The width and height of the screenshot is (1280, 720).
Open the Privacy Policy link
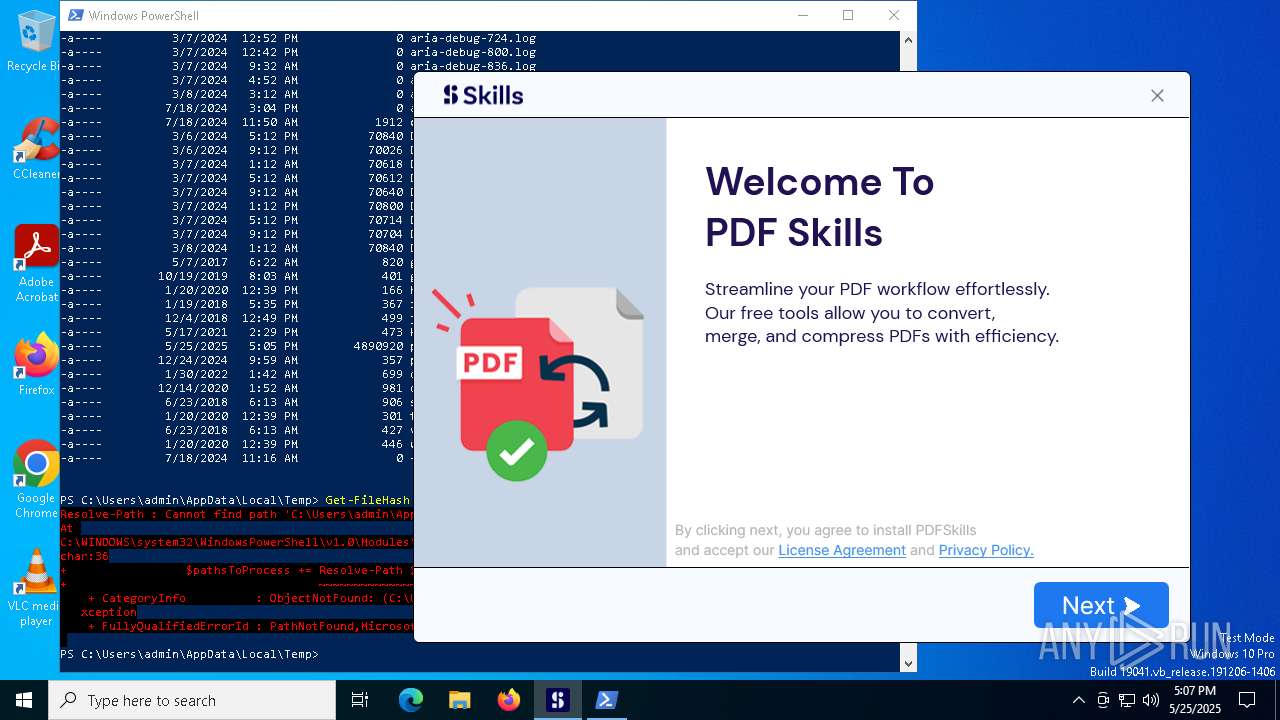986,550
